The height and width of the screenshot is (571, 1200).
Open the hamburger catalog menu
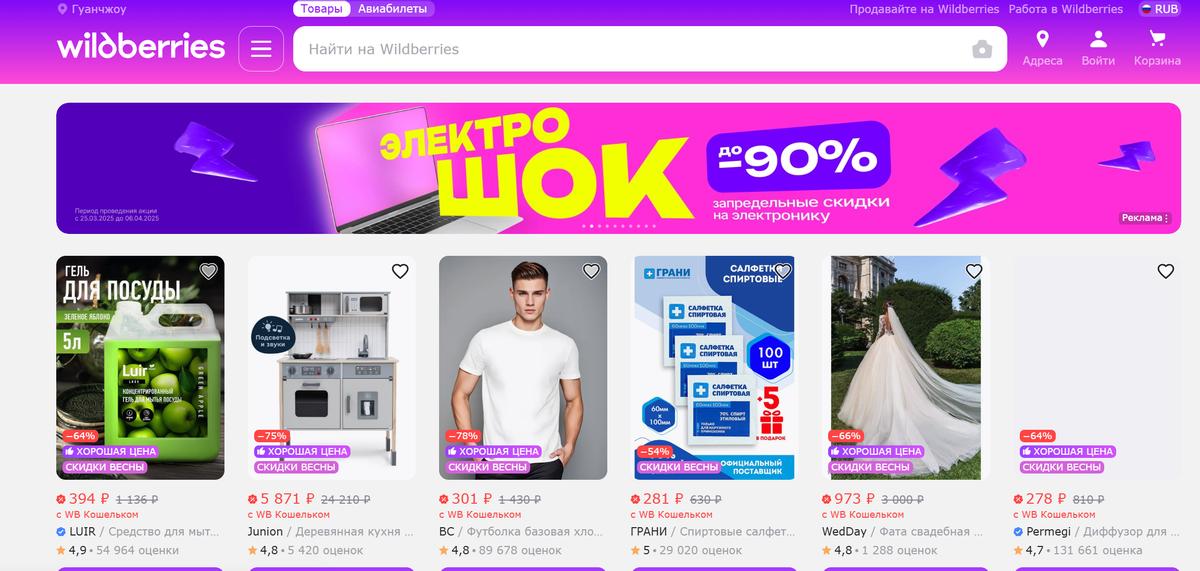pos(261,49)
